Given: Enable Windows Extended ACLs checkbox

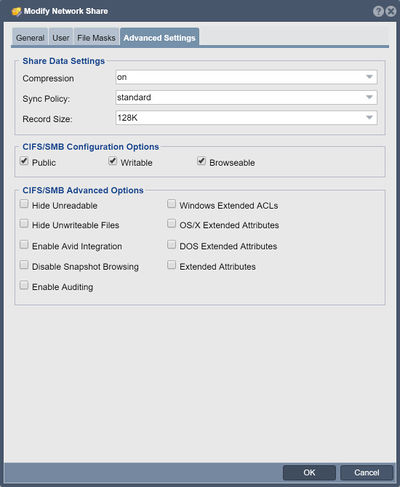Looking at the screenshot, I should (171, 204).
